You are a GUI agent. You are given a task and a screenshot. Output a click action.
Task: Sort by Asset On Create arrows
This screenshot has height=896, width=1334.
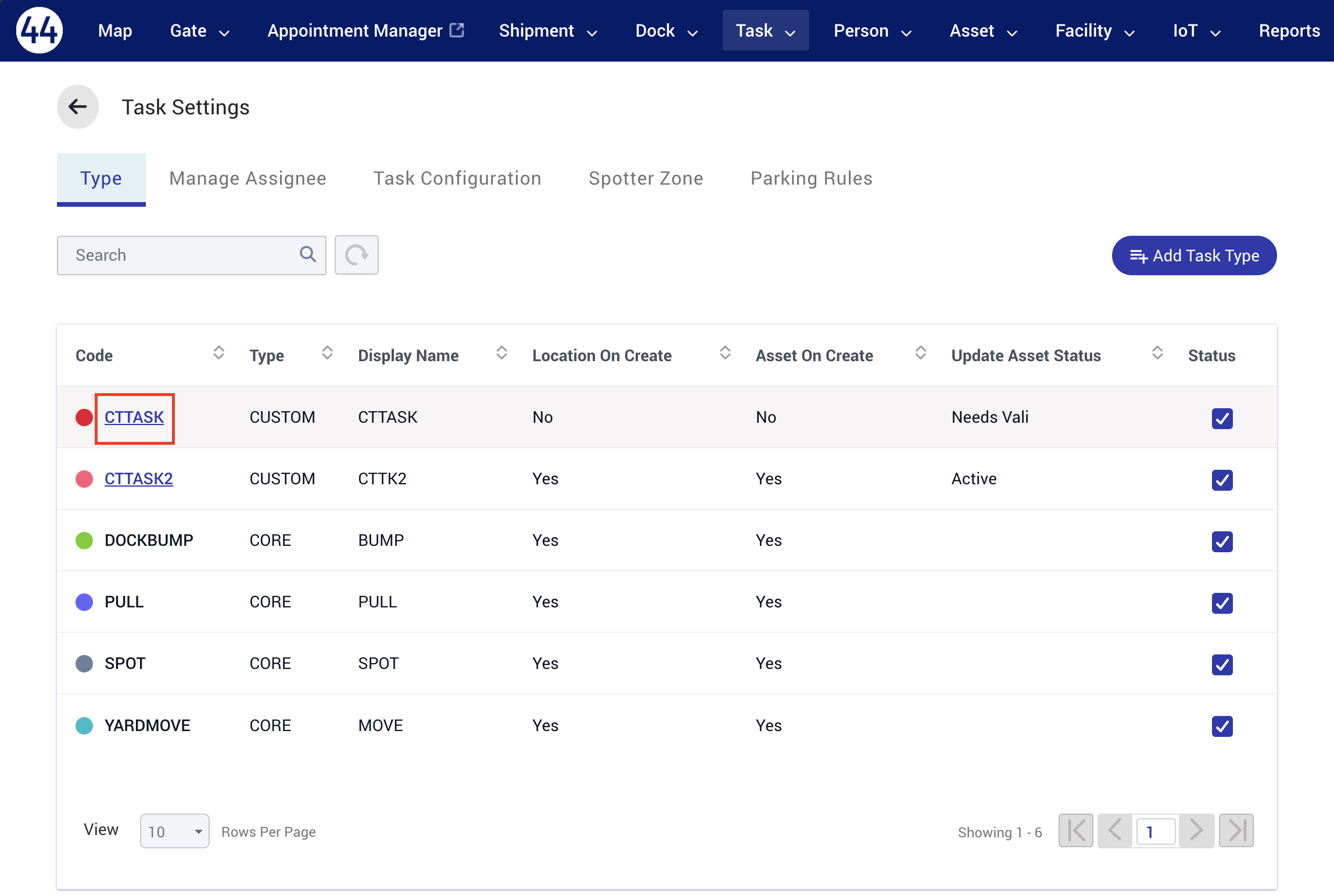(x=920, y=353)
